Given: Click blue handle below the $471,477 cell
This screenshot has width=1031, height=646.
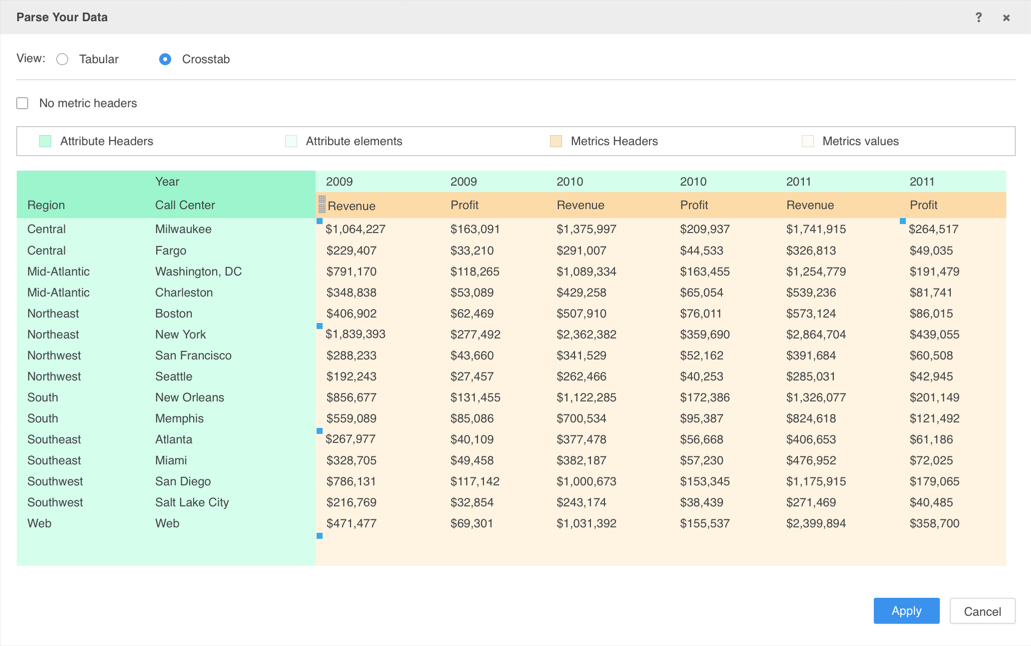Looking at the screenshot, I should 320,536.
